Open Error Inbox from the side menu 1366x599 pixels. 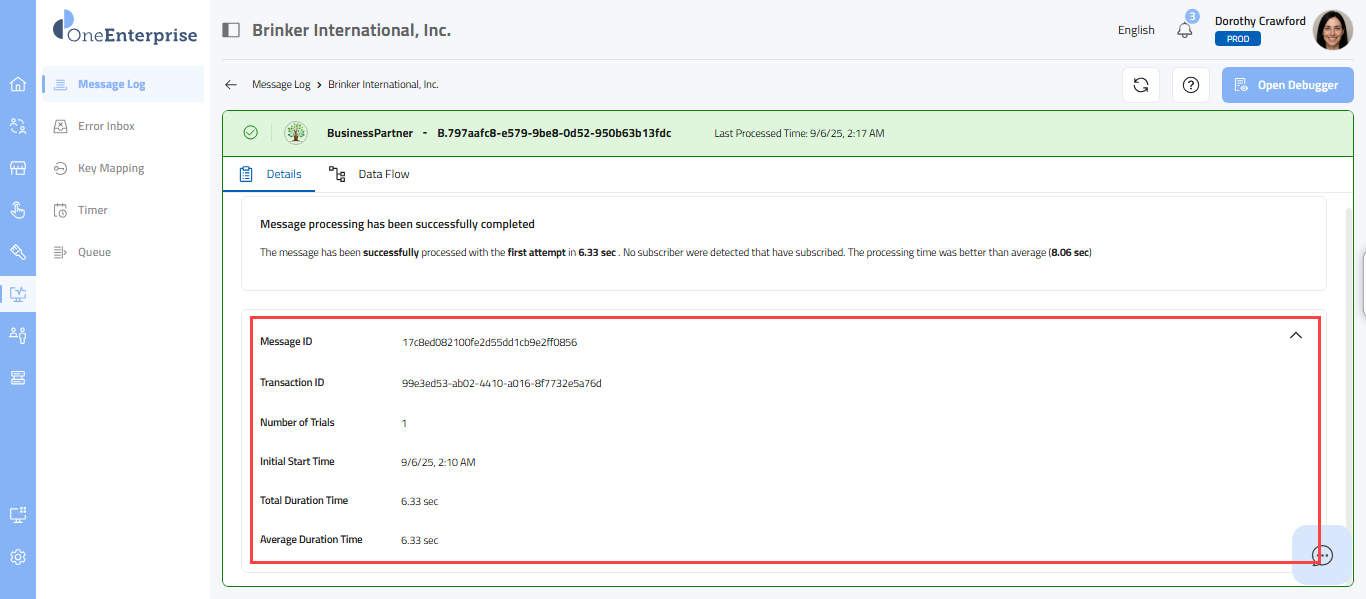106,126
